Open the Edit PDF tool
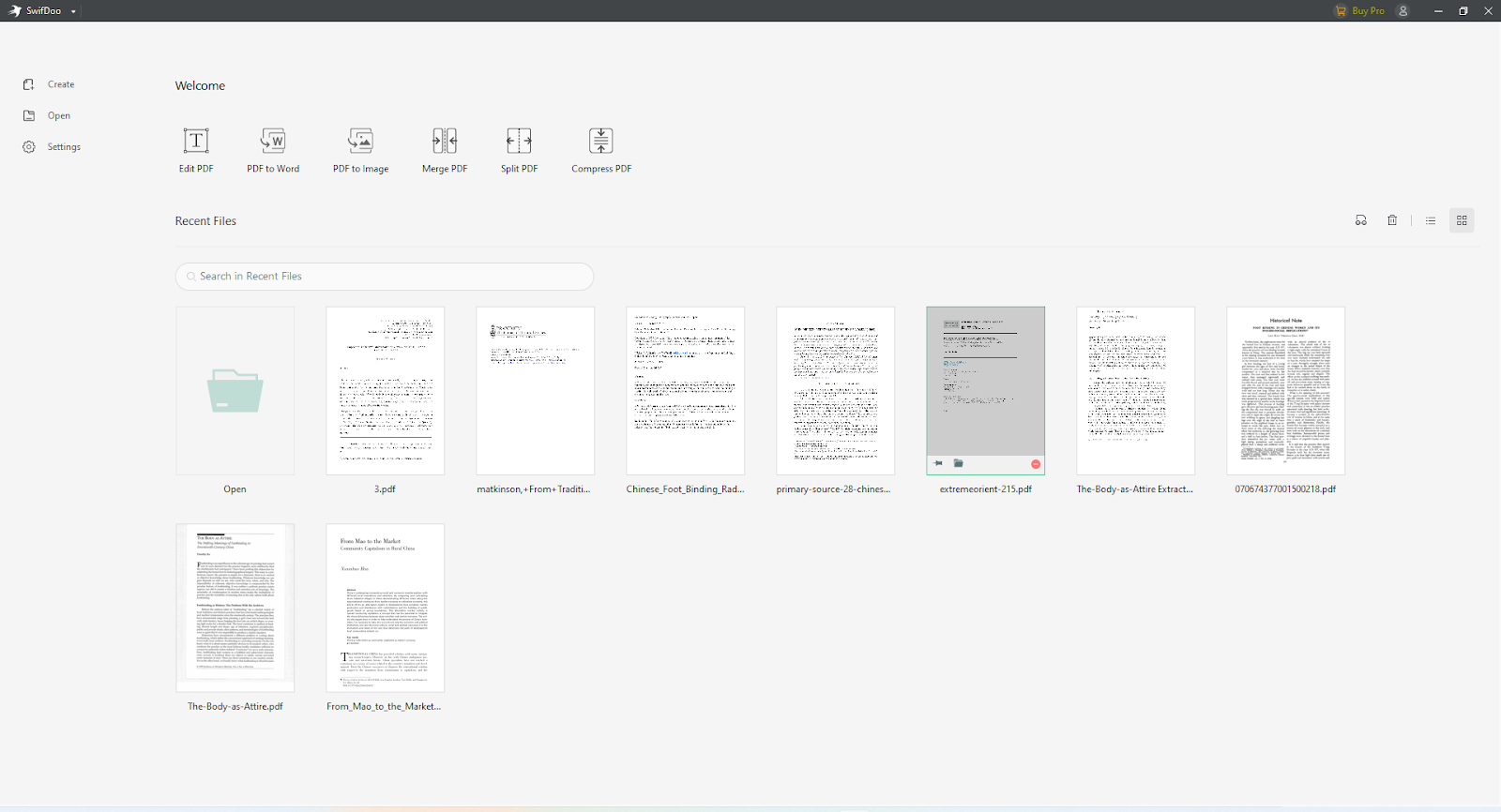This screenshot has height=812, width=1501. [x=196, y=150]
